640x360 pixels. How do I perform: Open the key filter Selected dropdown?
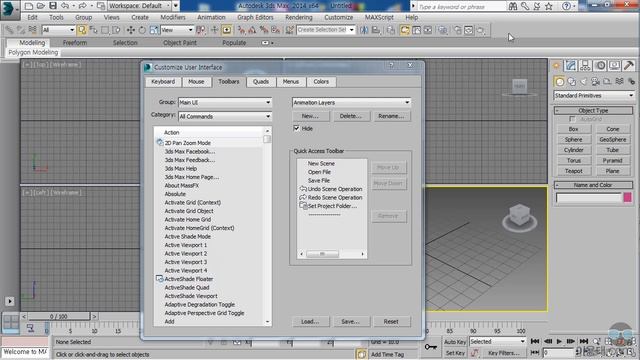497,341
